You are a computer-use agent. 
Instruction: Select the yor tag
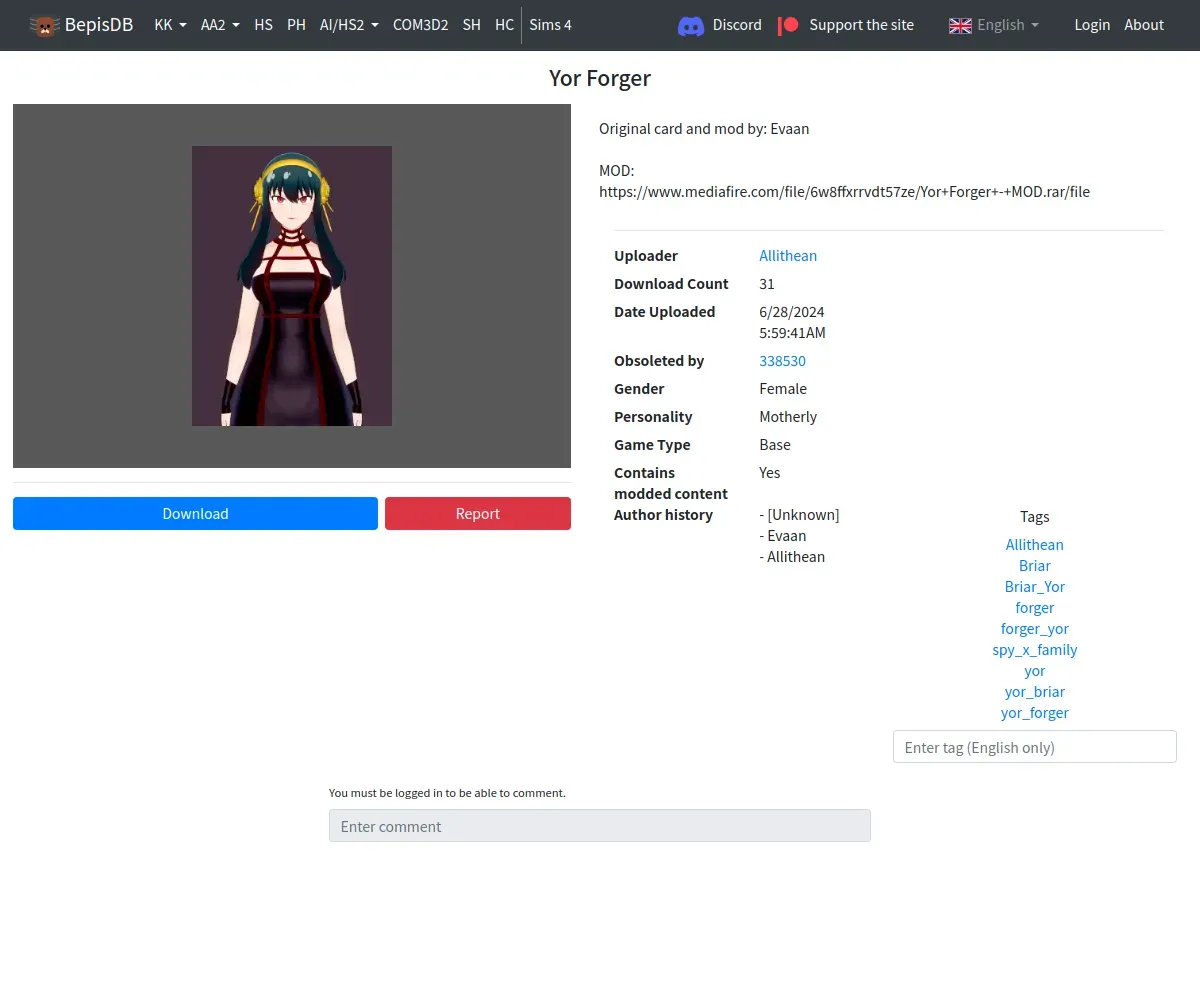click(x=1035, y=671)
